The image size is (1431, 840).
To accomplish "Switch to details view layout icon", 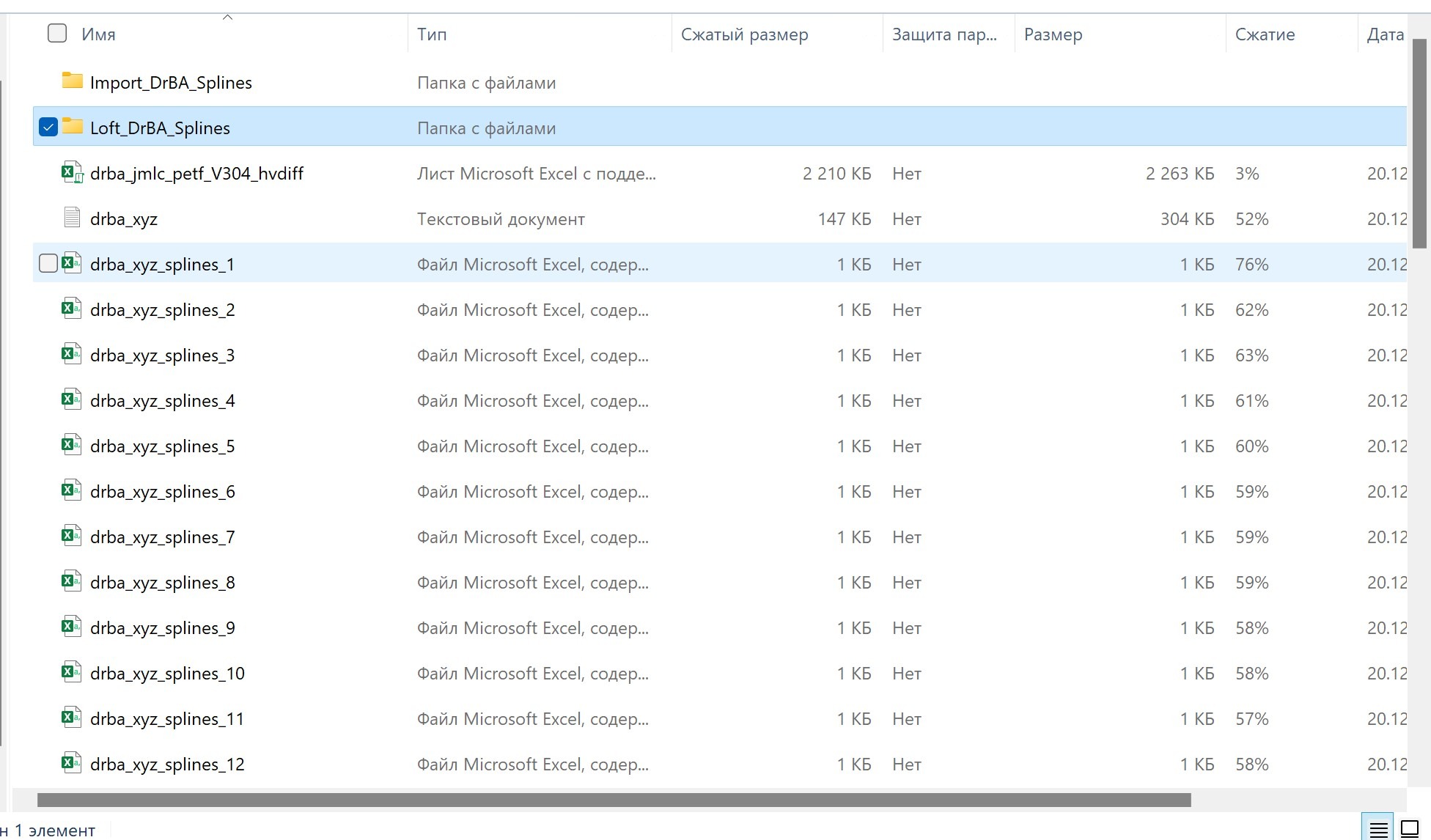I will [x=1378, y=828].
